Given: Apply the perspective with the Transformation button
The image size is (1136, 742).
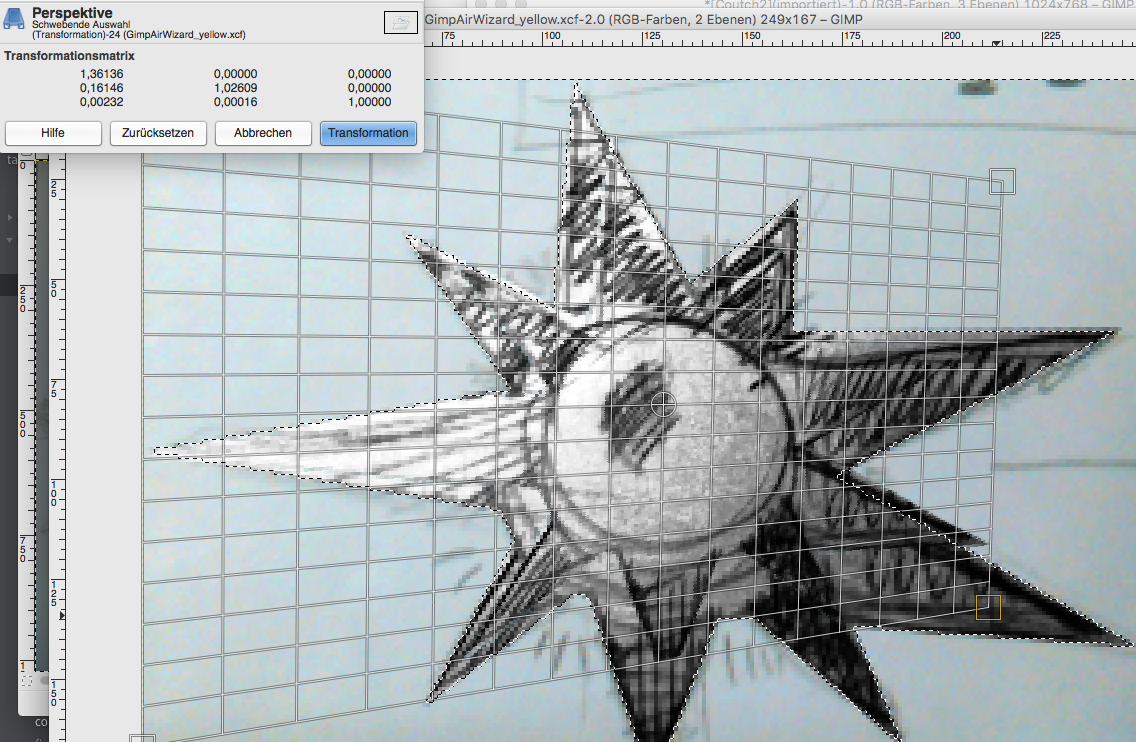Looking at the screenshot, I should point(368,133).
